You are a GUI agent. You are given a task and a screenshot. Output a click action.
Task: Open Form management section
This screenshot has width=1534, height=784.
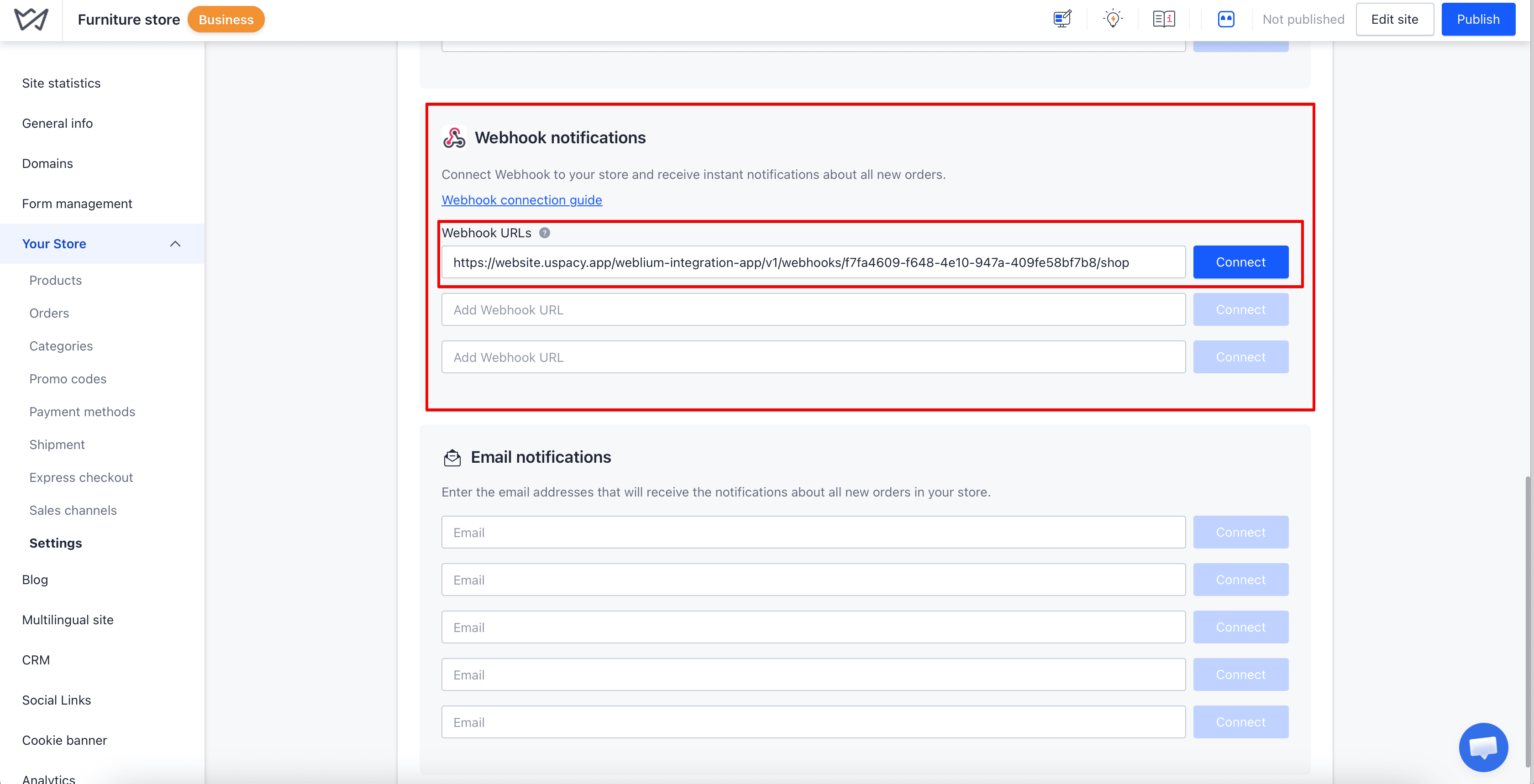77,204
